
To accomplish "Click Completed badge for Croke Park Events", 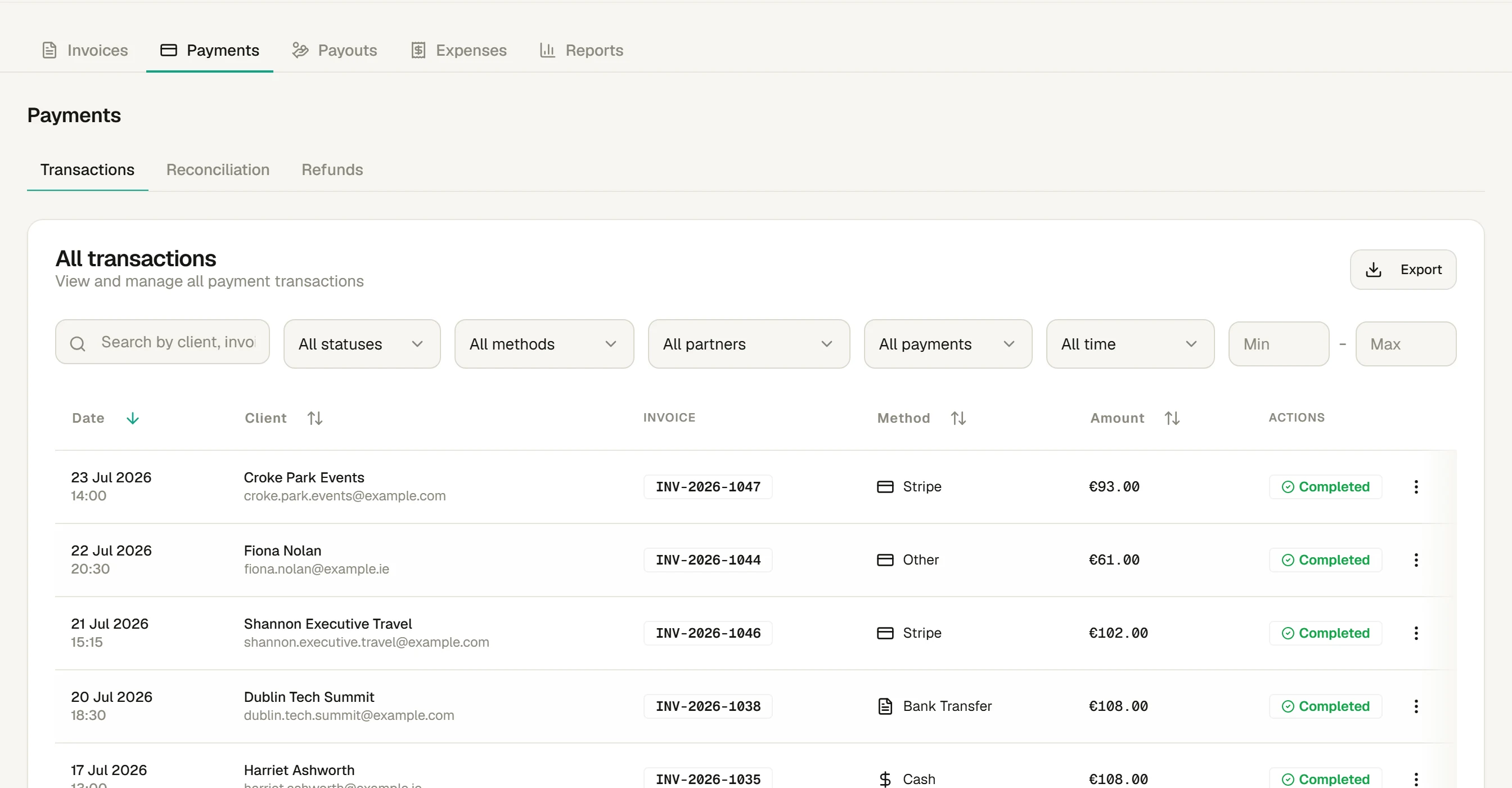I will pos(1325,487).
